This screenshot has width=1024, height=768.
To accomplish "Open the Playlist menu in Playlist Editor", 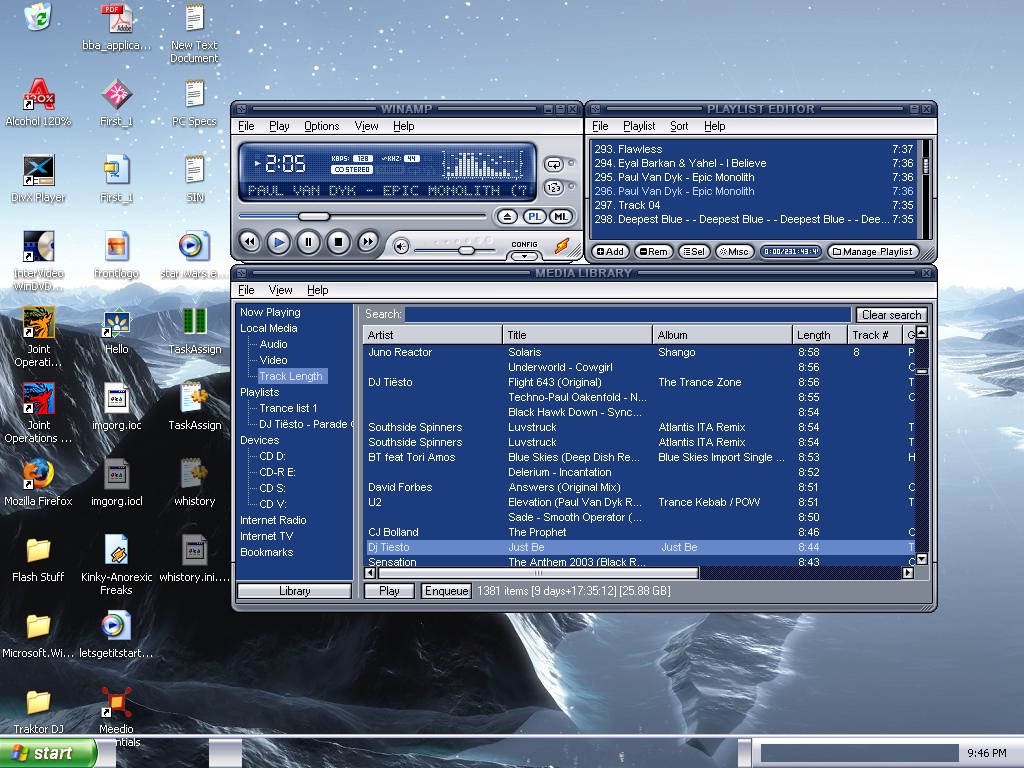I will coord(639,126).
